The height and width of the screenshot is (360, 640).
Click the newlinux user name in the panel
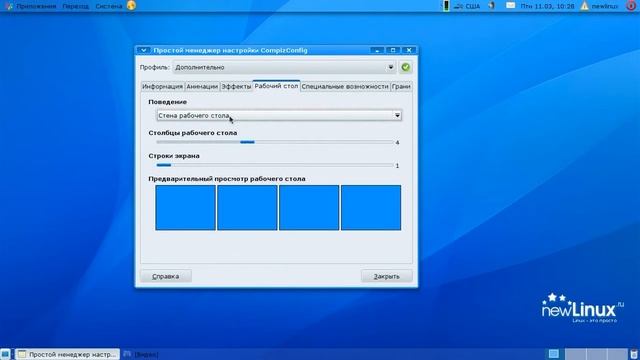pyautogui.click(x=605, y=6)
